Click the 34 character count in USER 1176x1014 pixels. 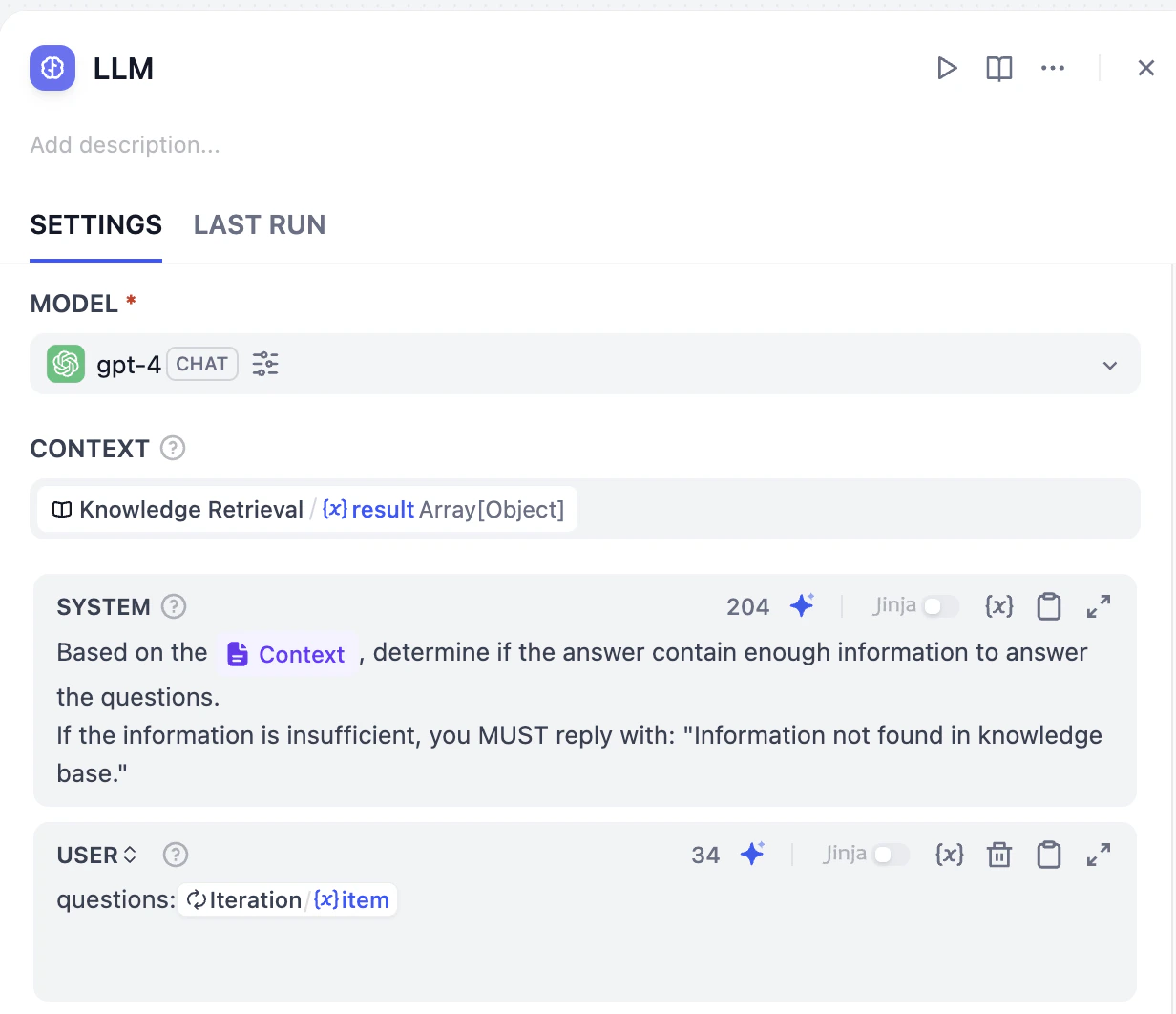[705, 855]
